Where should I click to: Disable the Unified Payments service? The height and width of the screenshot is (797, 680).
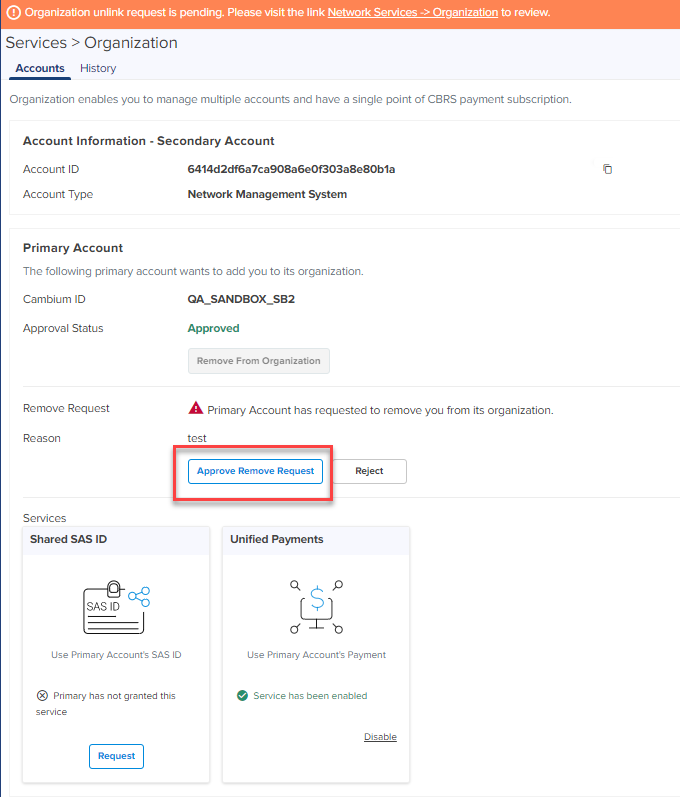click(x=380, y=737)
